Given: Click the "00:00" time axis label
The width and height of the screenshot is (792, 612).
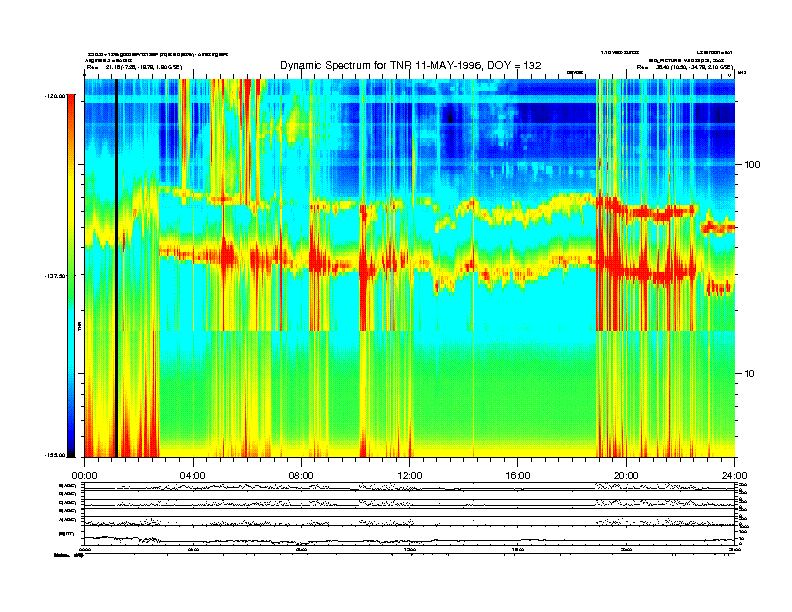Looking at the screenshot, I should [84, 476].
